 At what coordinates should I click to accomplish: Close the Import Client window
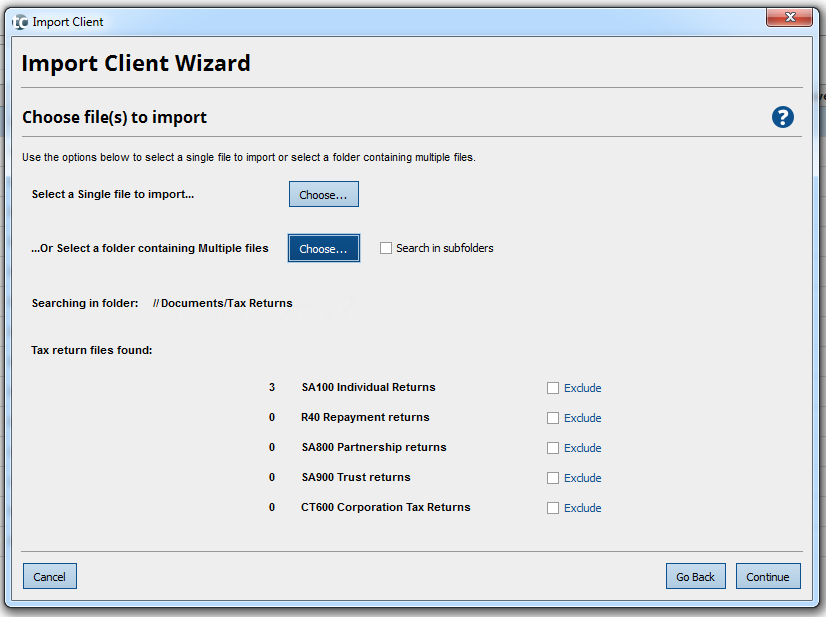[788, 18]
